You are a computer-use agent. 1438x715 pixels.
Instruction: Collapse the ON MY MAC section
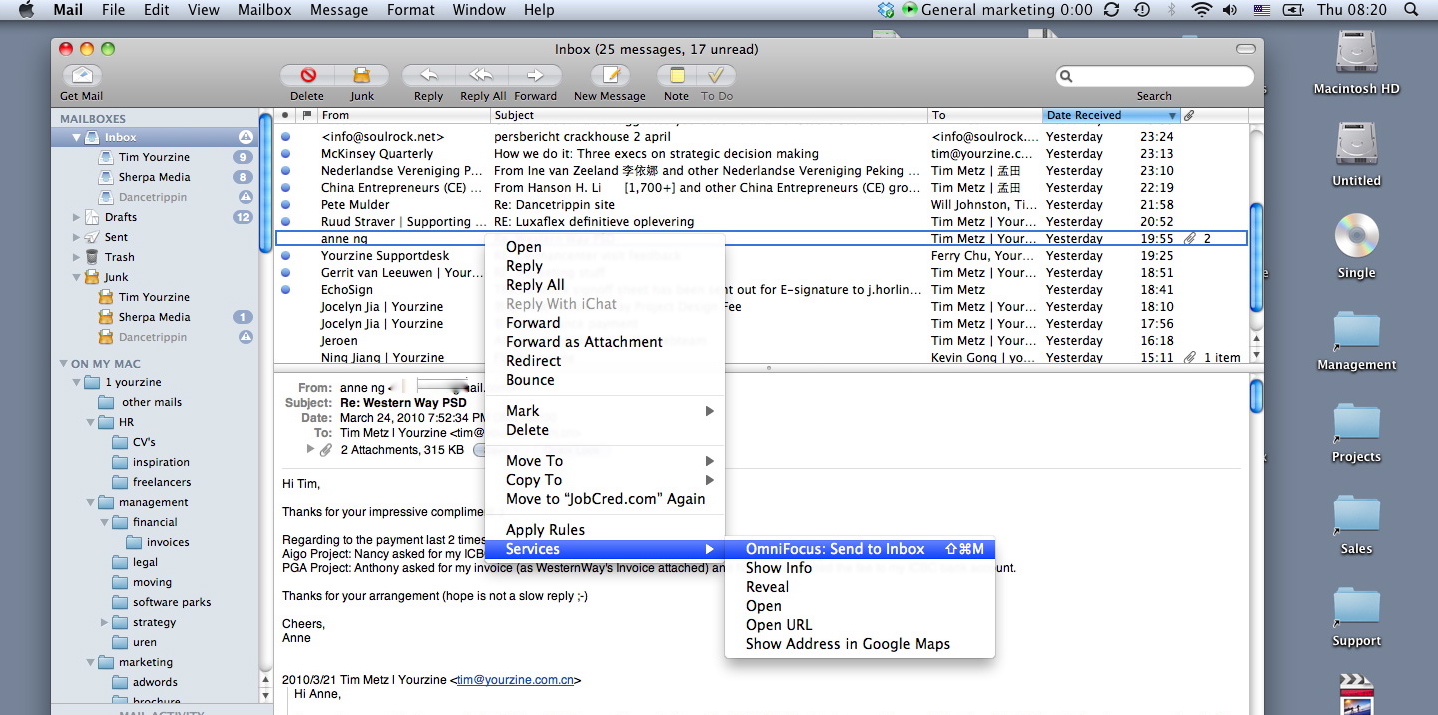(x=64, y=364)
